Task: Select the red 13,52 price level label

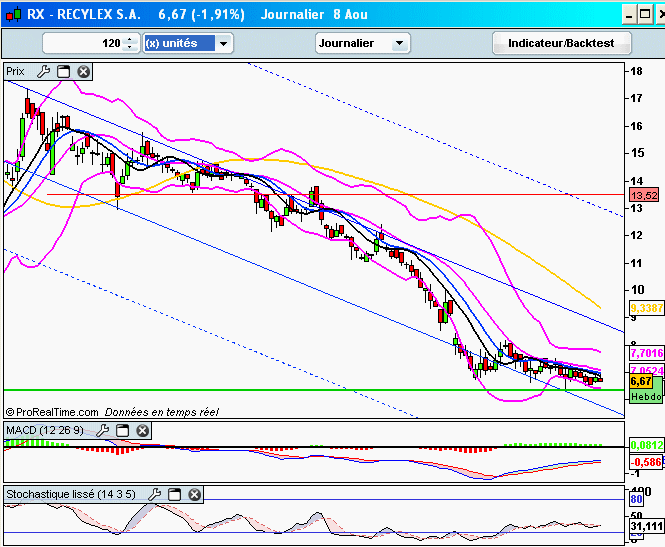Action: [x=644, y=195]
